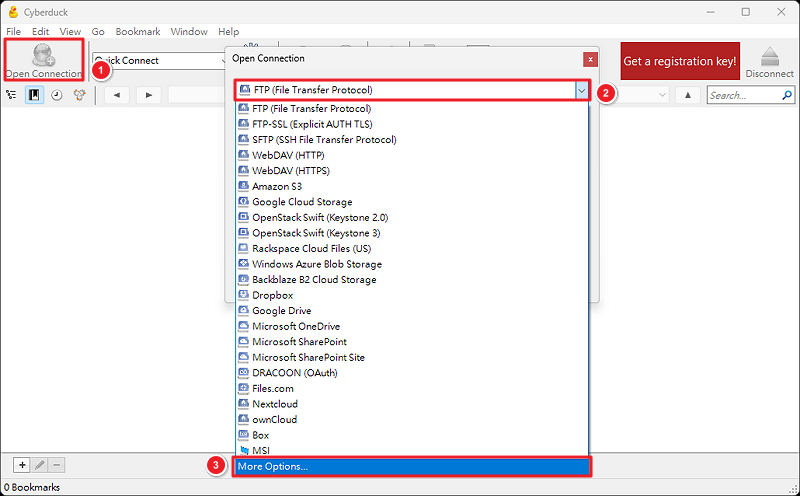Expand the path dropdown chevron
Screen dimensions: 800x496
click(x=662, y=95)
